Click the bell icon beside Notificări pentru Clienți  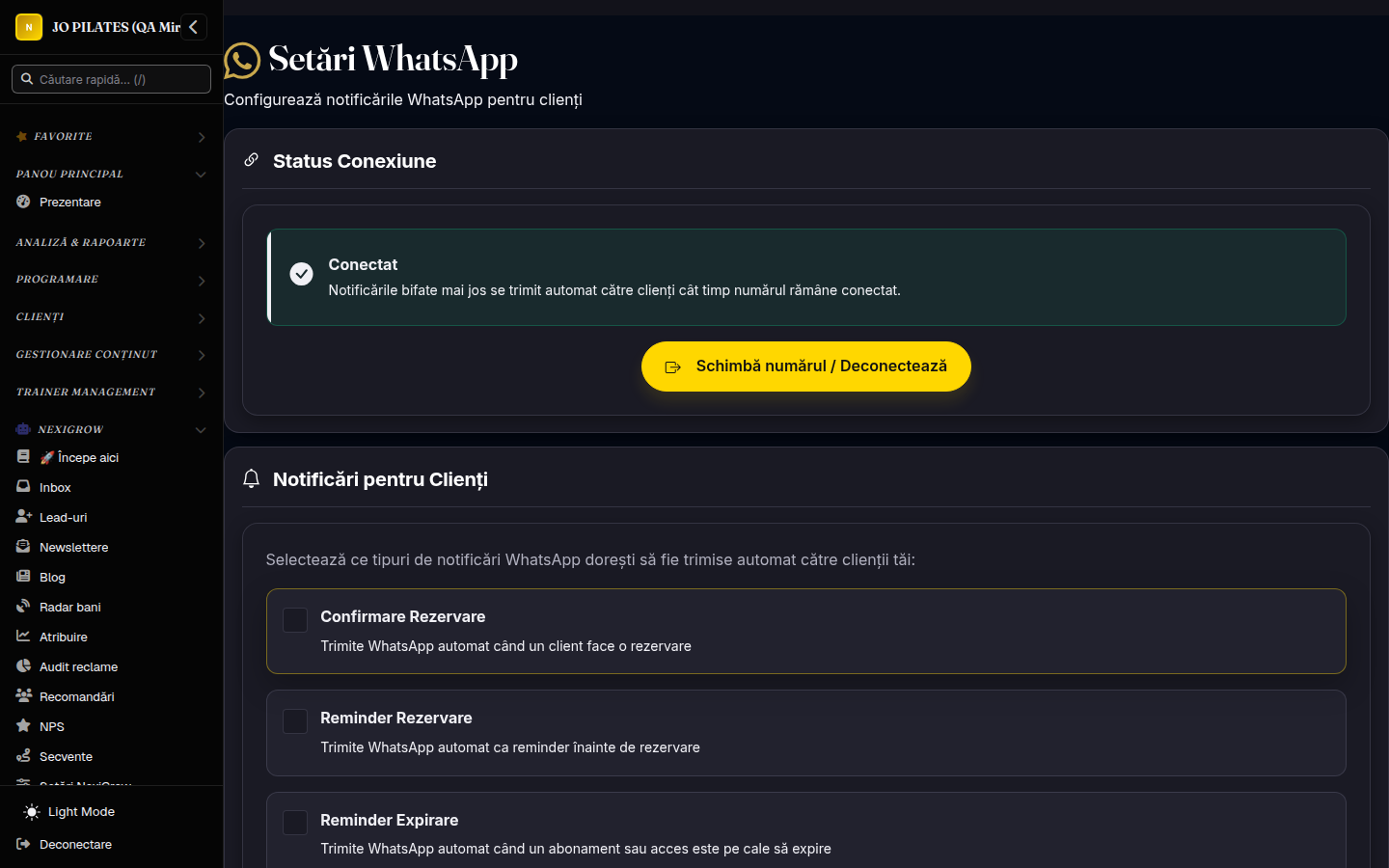[x=252, y=478]
